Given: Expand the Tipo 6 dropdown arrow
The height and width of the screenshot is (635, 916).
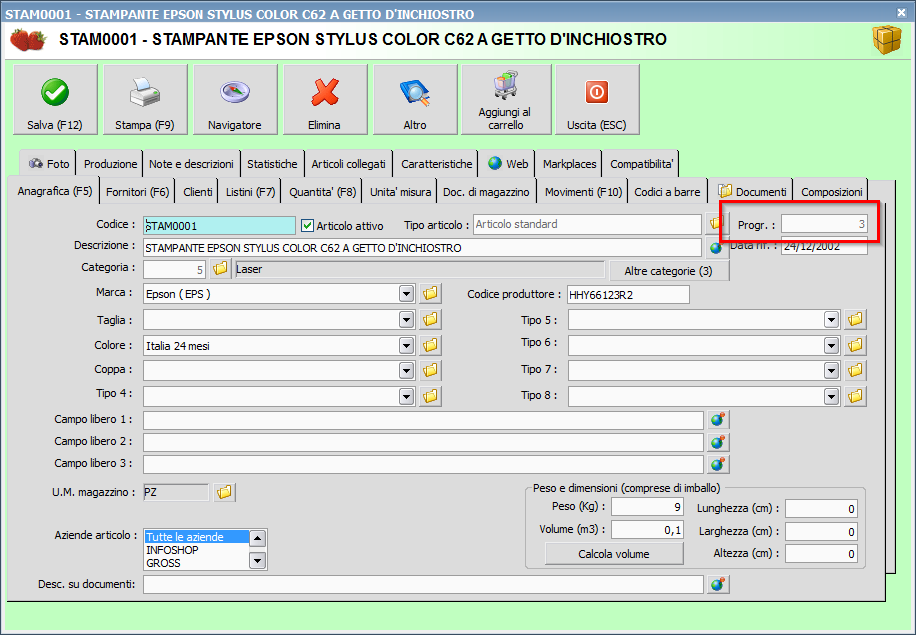Looking at the screenshot, I should pyautogui.click(x=831, y=345).
